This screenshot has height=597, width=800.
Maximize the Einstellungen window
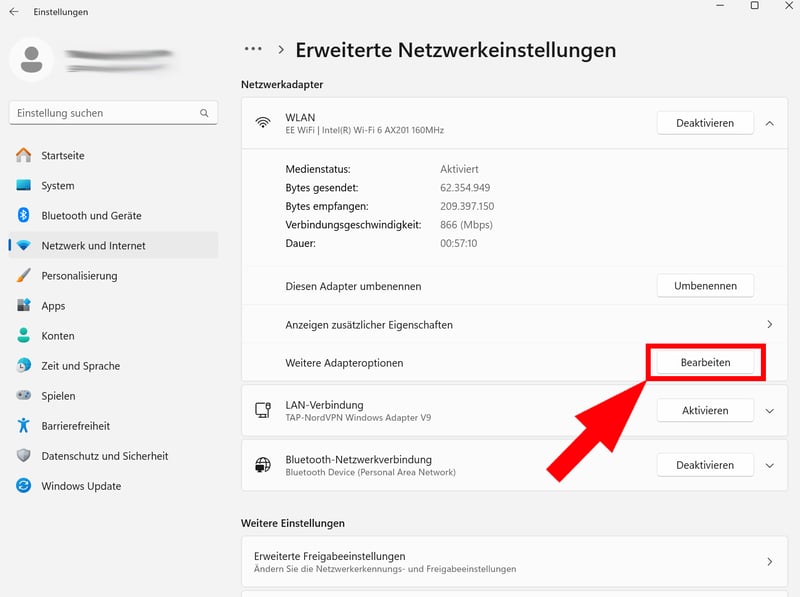[x=755, y=6]
